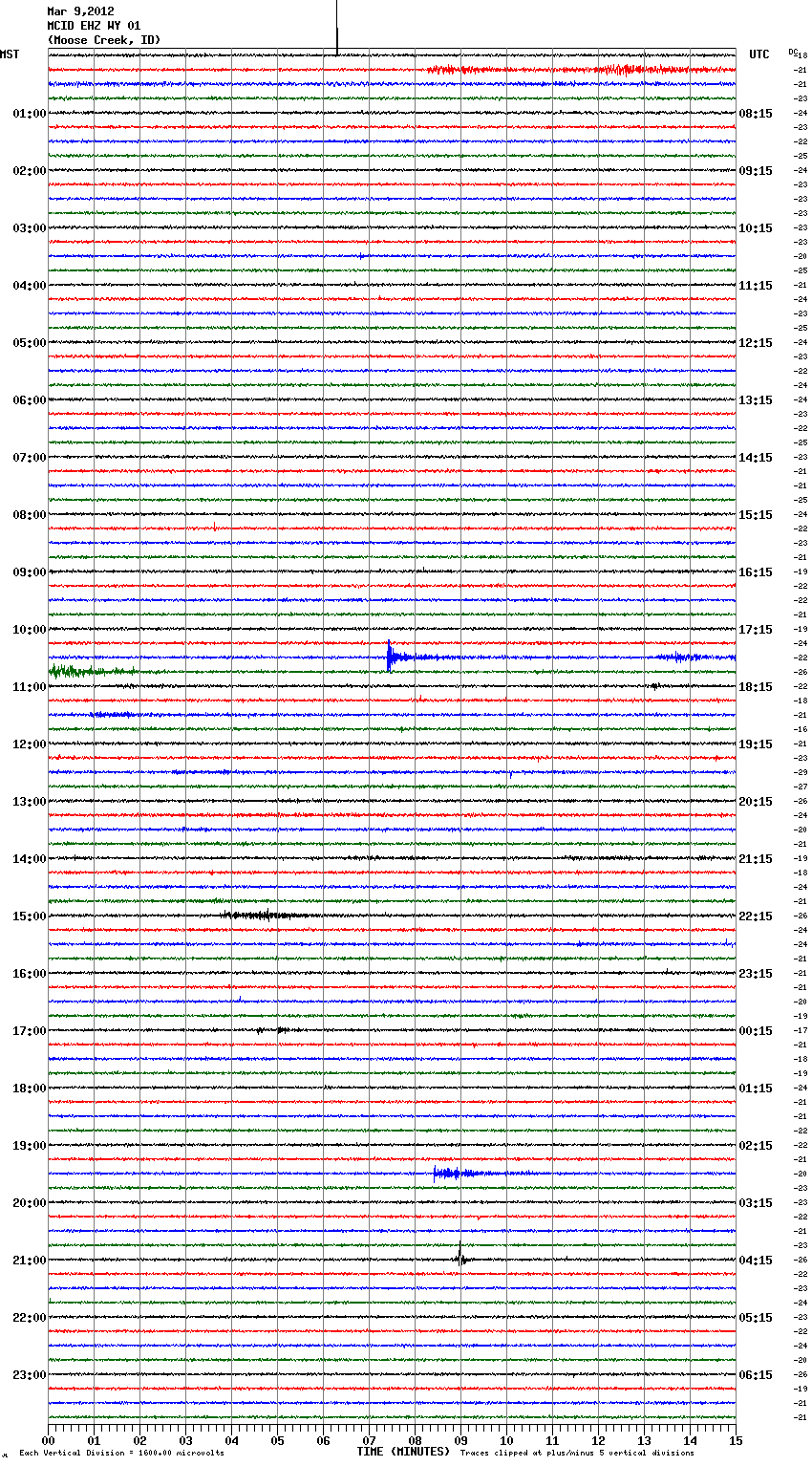Select the '17:00' MST time label
This screenshot has width=812, height=1466.
point(29,1031)
